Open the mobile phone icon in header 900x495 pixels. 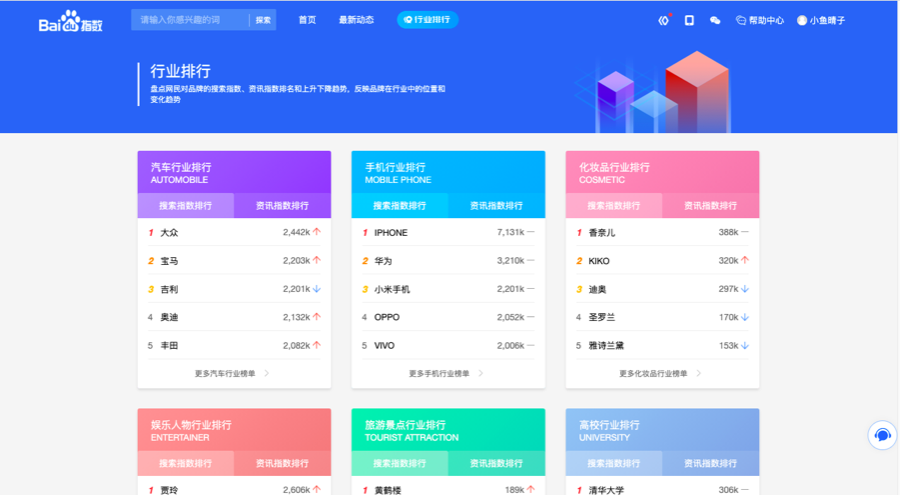[689, 20]
